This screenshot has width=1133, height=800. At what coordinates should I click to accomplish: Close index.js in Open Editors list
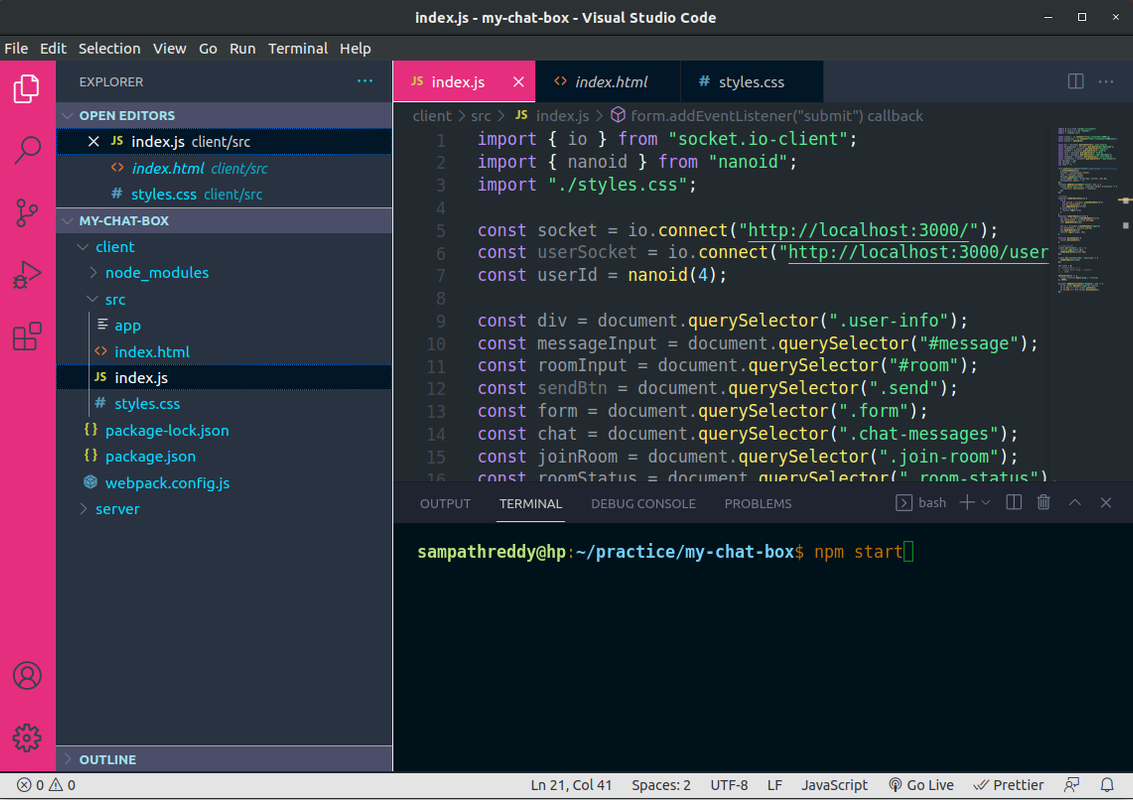point(93,142)
